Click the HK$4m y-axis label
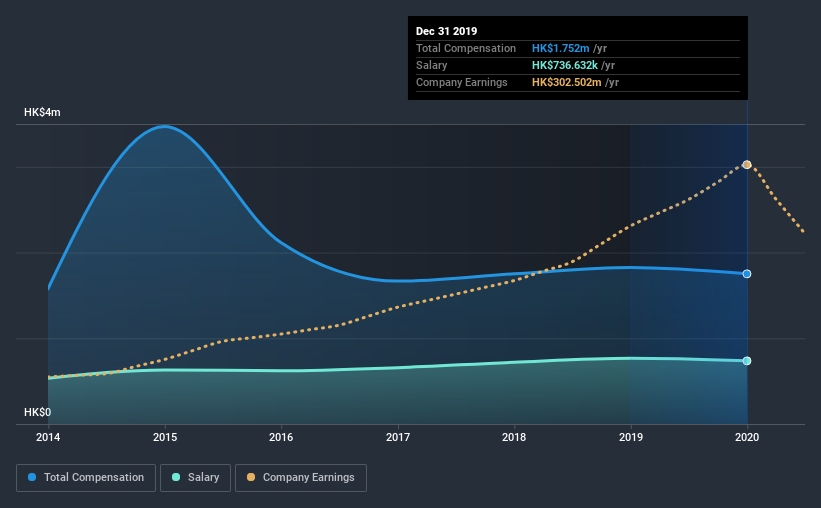Viewport: 821px width, 508px height. (42, 113)
